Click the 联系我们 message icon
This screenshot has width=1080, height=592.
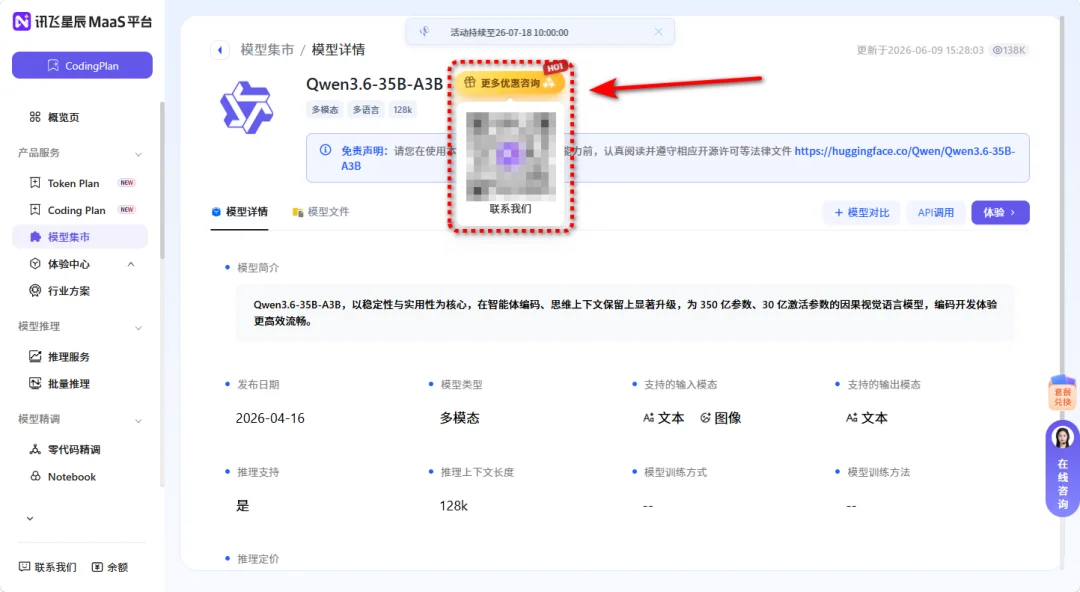pyautogui.click(x=24, y=567)
